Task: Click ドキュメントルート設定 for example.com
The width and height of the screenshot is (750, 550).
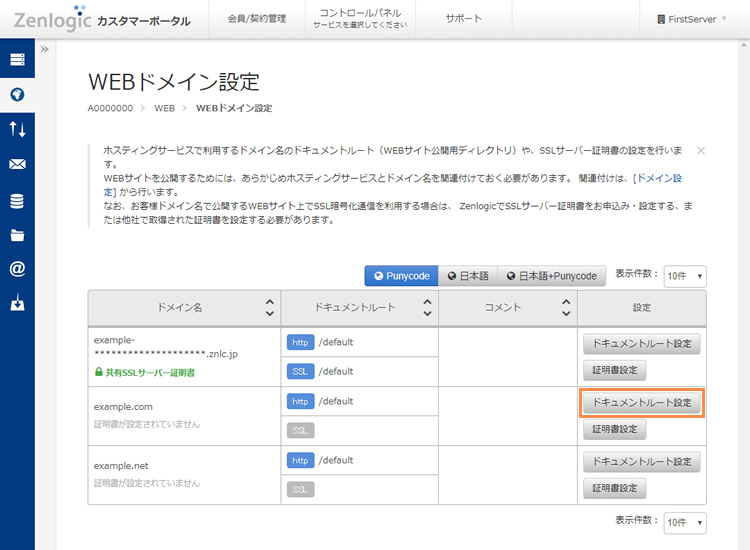Action: point(641,402)
